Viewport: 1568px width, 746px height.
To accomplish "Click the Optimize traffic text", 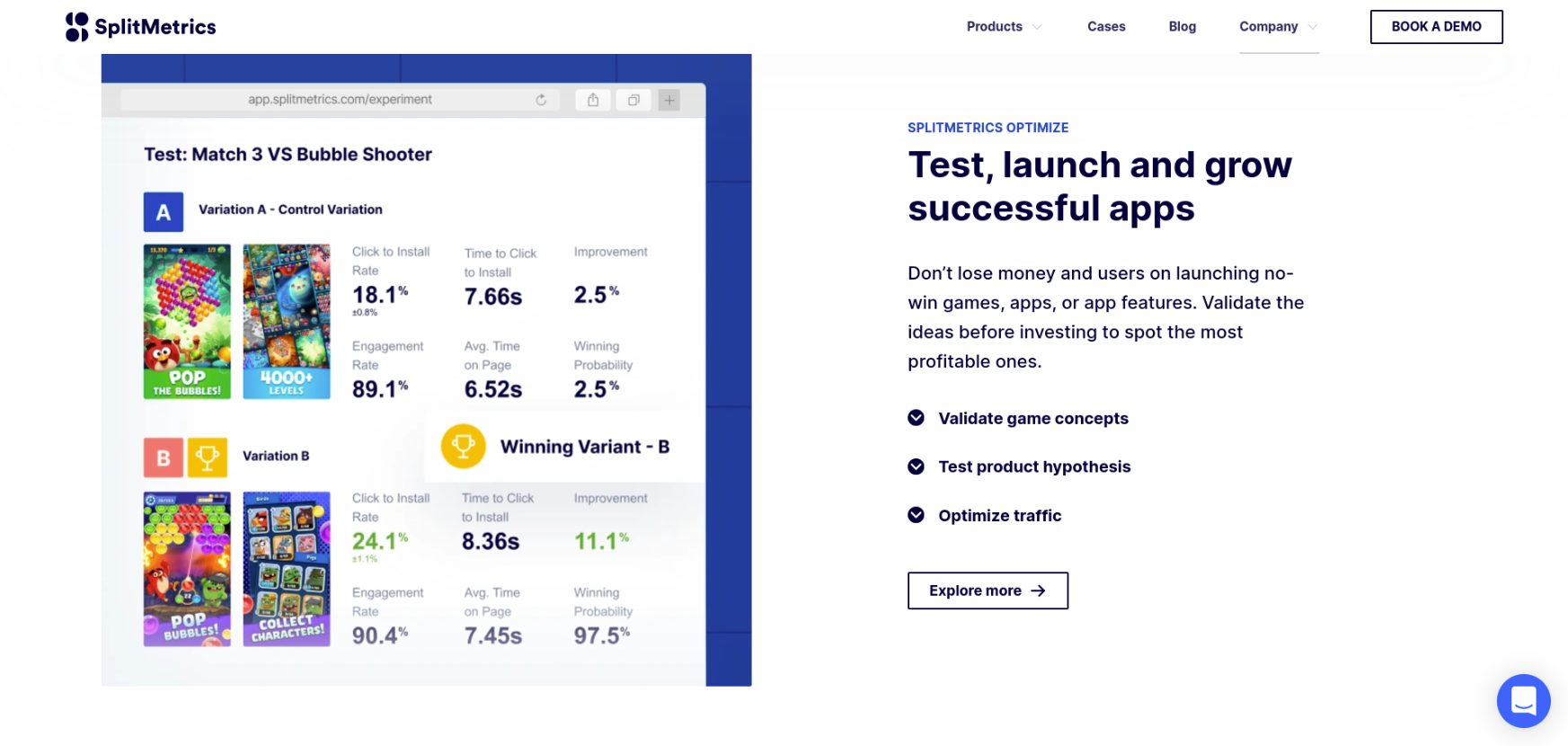I will [1000, 515].
